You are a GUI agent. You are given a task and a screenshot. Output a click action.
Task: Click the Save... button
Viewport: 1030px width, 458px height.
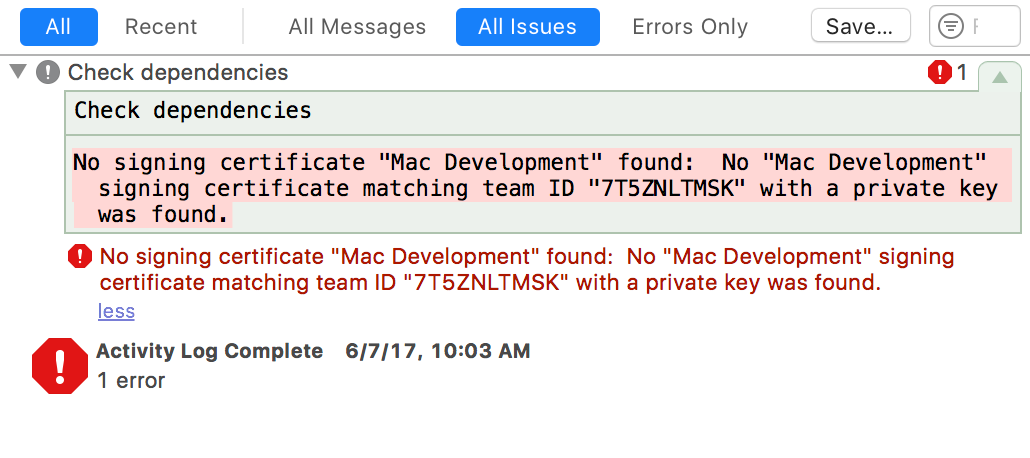click(861, 26)
